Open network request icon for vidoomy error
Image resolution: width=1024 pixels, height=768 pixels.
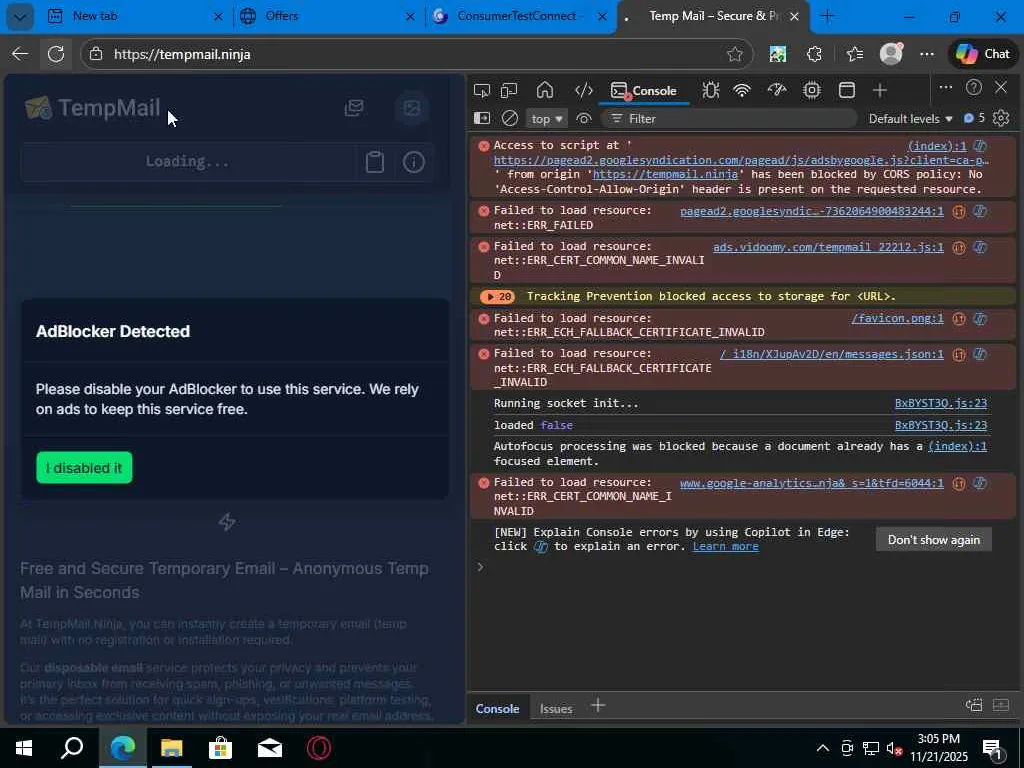[959, 247]
